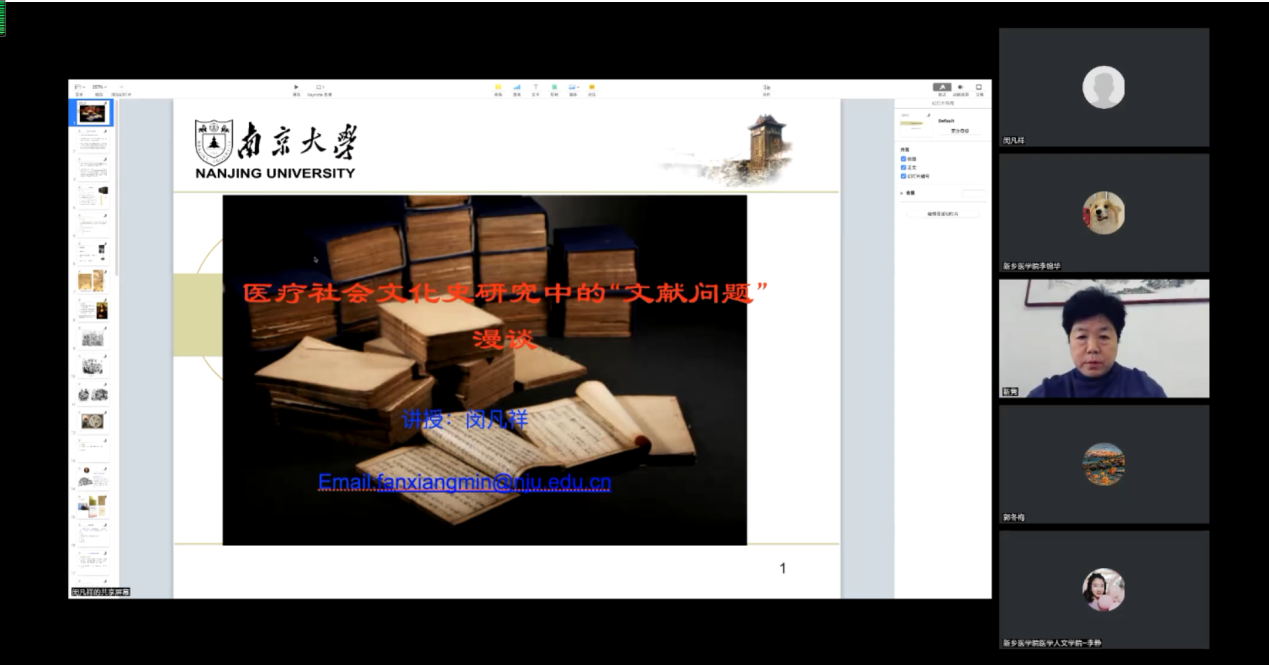Click the Keynote Live icon
This screenshot has height=665, width=1269.
[320, 88]
